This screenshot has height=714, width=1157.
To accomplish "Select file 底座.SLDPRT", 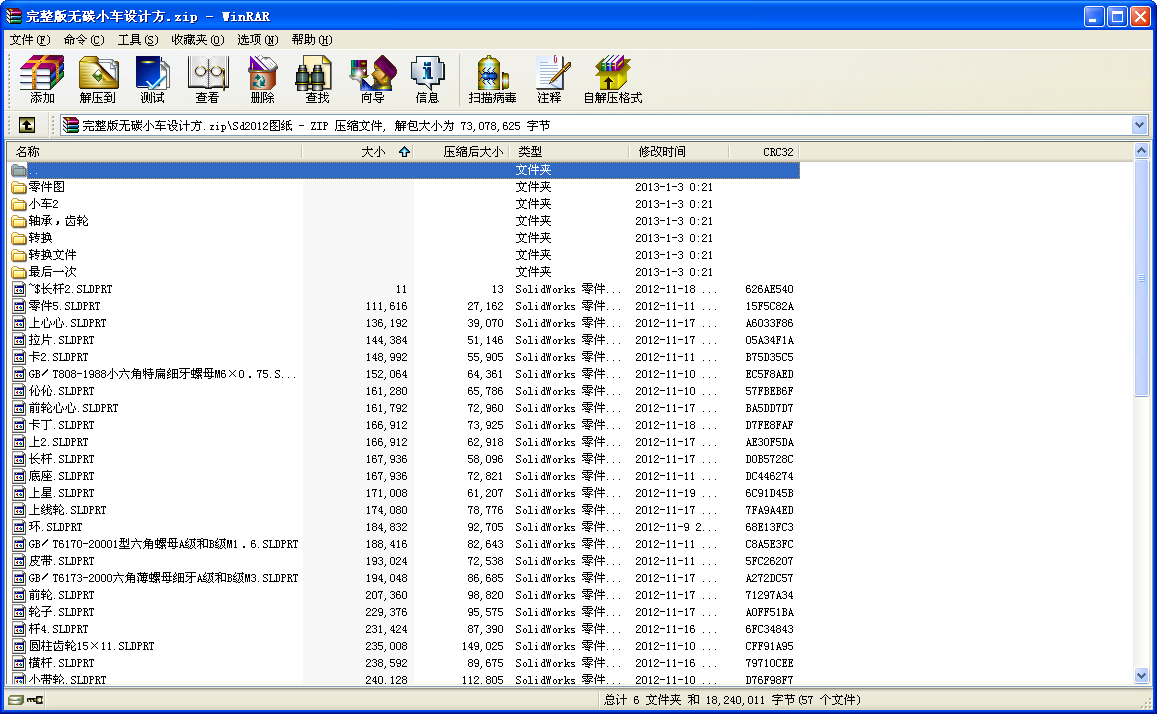I will point(404,476).
